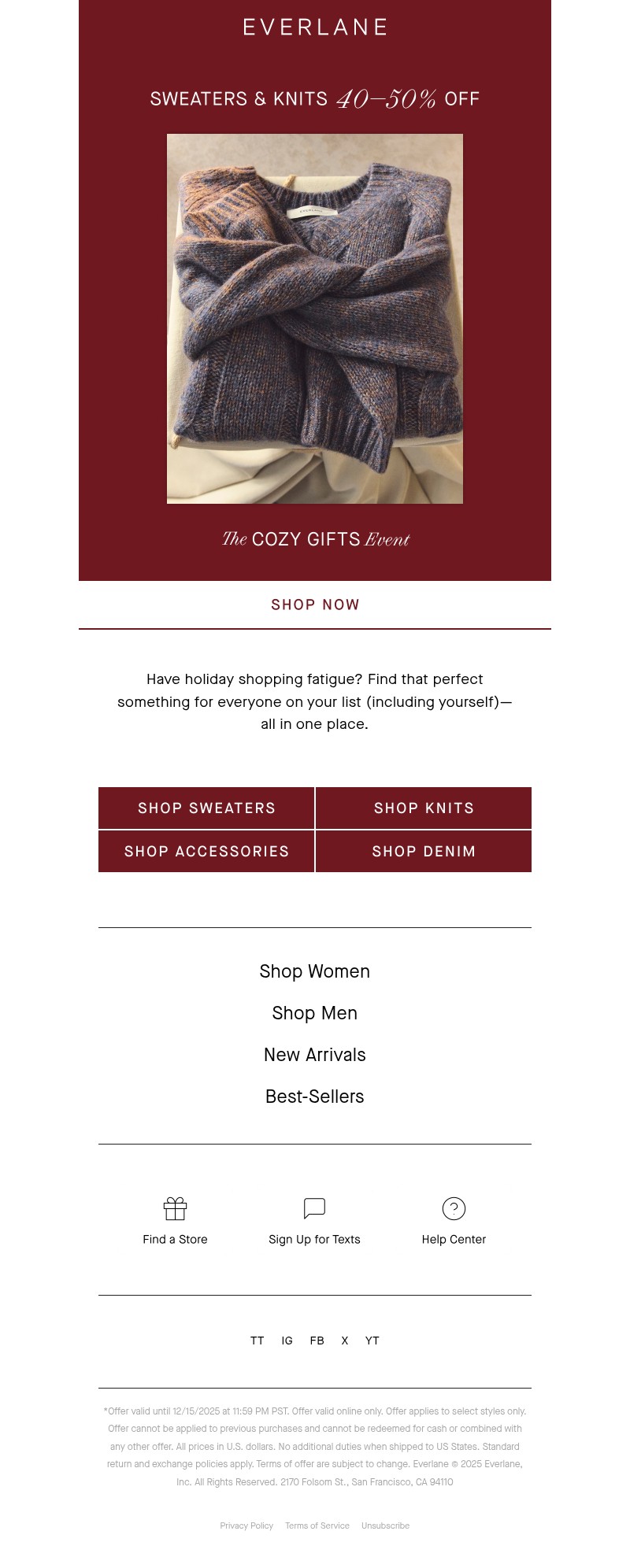Click the gift box Find a Store icon
The width and height of the screenshot is (630, 1568).
(x=175, y=1208)
